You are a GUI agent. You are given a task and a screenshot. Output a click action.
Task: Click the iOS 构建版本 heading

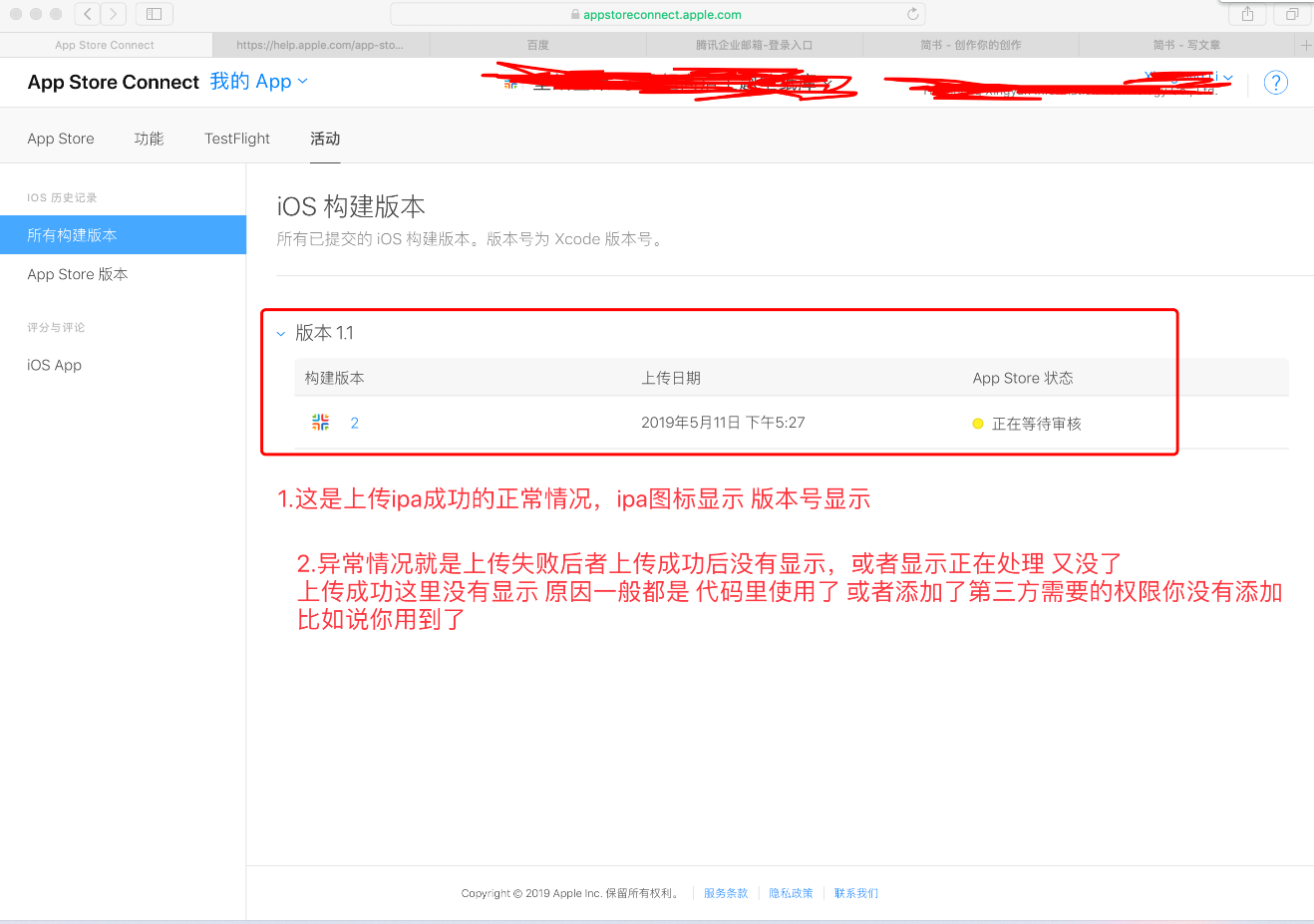click(x=351, y=206)
